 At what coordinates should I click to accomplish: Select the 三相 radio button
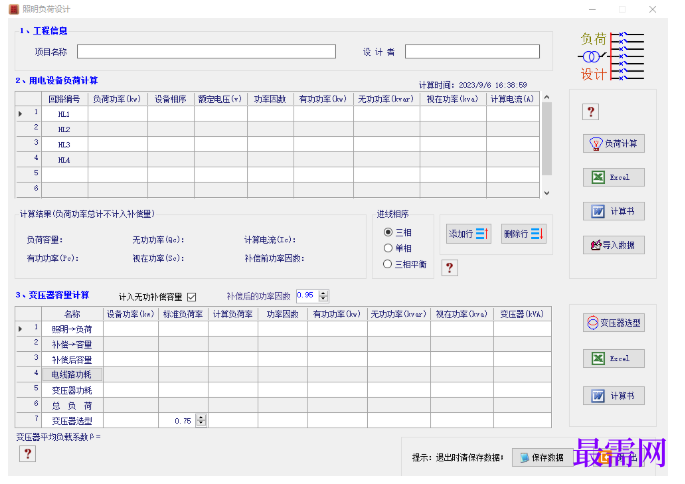(x=388, y=232)
